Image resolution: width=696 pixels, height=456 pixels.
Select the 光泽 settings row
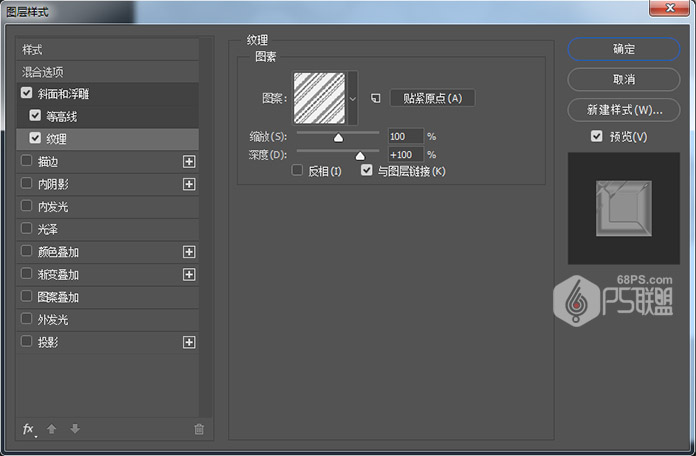tap(107, 230)
